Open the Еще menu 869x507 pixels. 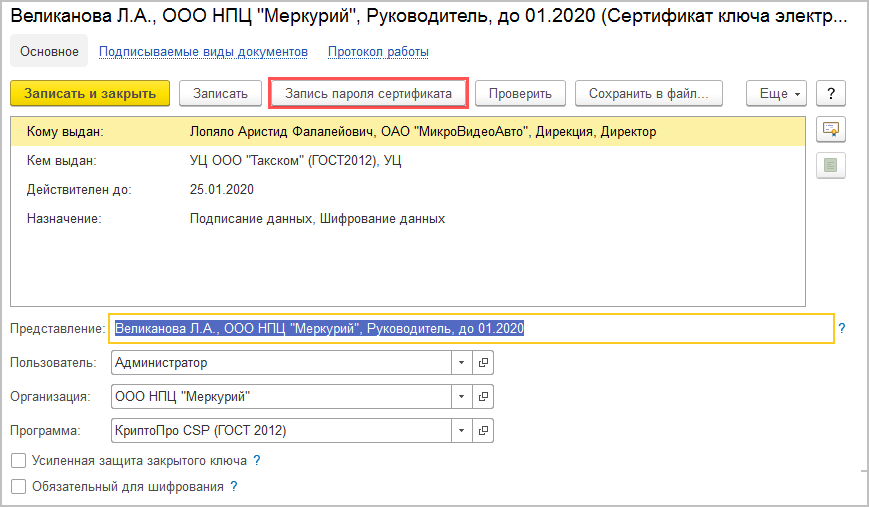point(776,94)
